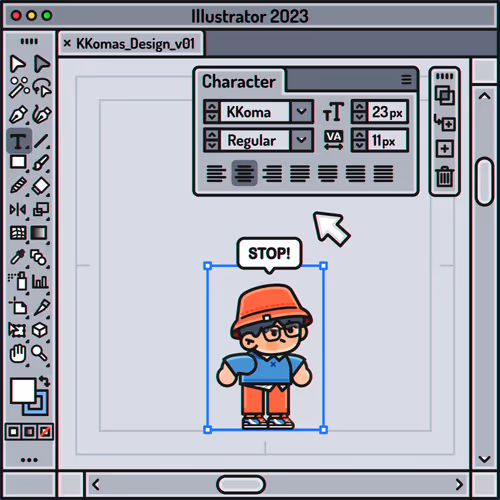Toggle center text alignment

pyautogui.click(x=244, y=173)
